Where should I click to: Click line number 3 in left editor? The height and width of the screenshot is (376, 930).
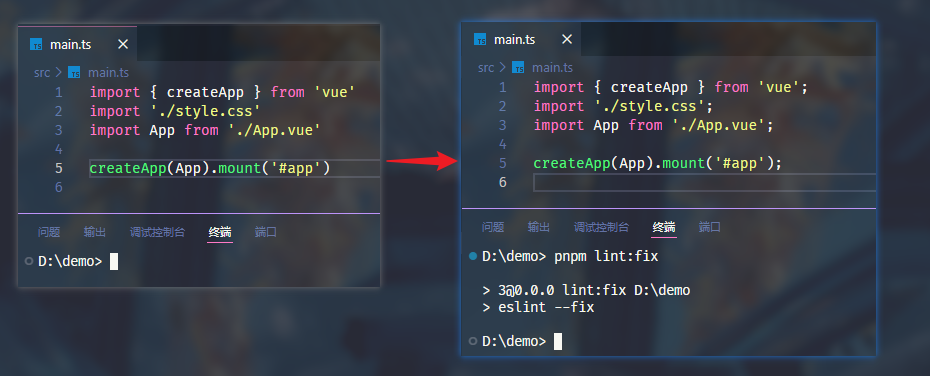(x=59, y=130)
